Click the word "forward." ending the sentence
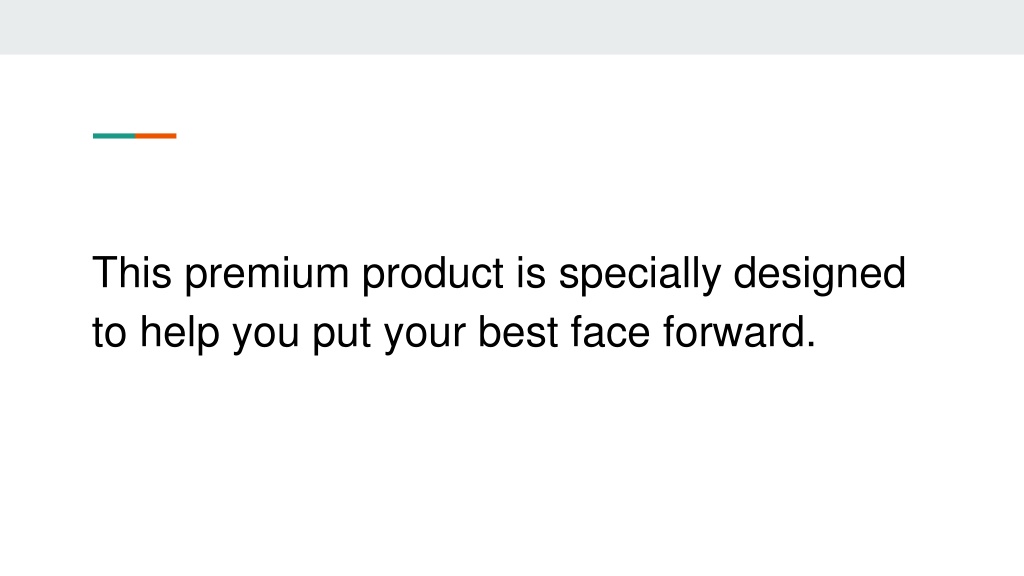This screenshot has width=1024, height=576. pos(739,332)
